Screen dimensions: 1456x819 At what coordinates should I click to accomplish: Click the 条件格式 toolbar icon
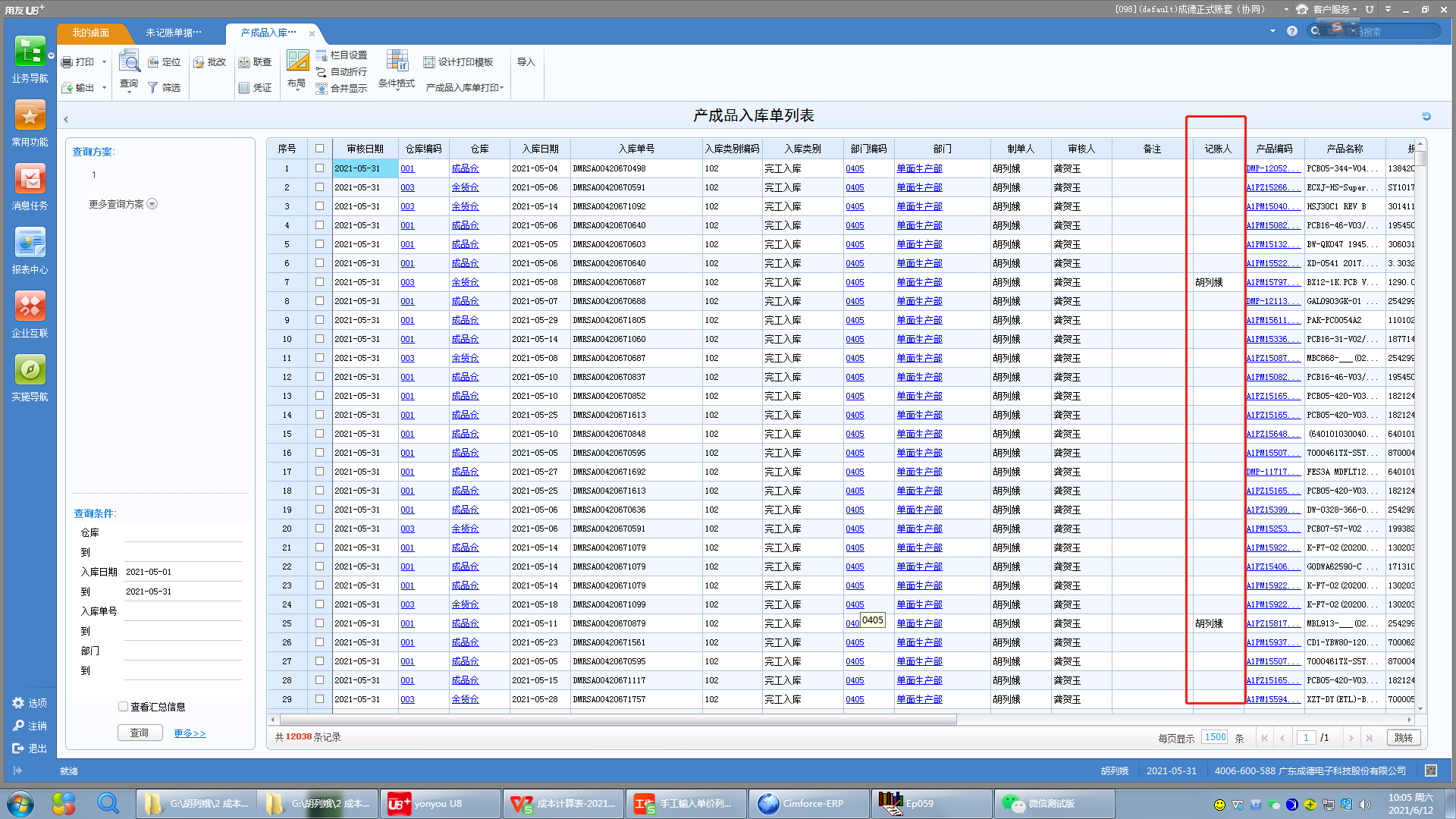[397, 62]
